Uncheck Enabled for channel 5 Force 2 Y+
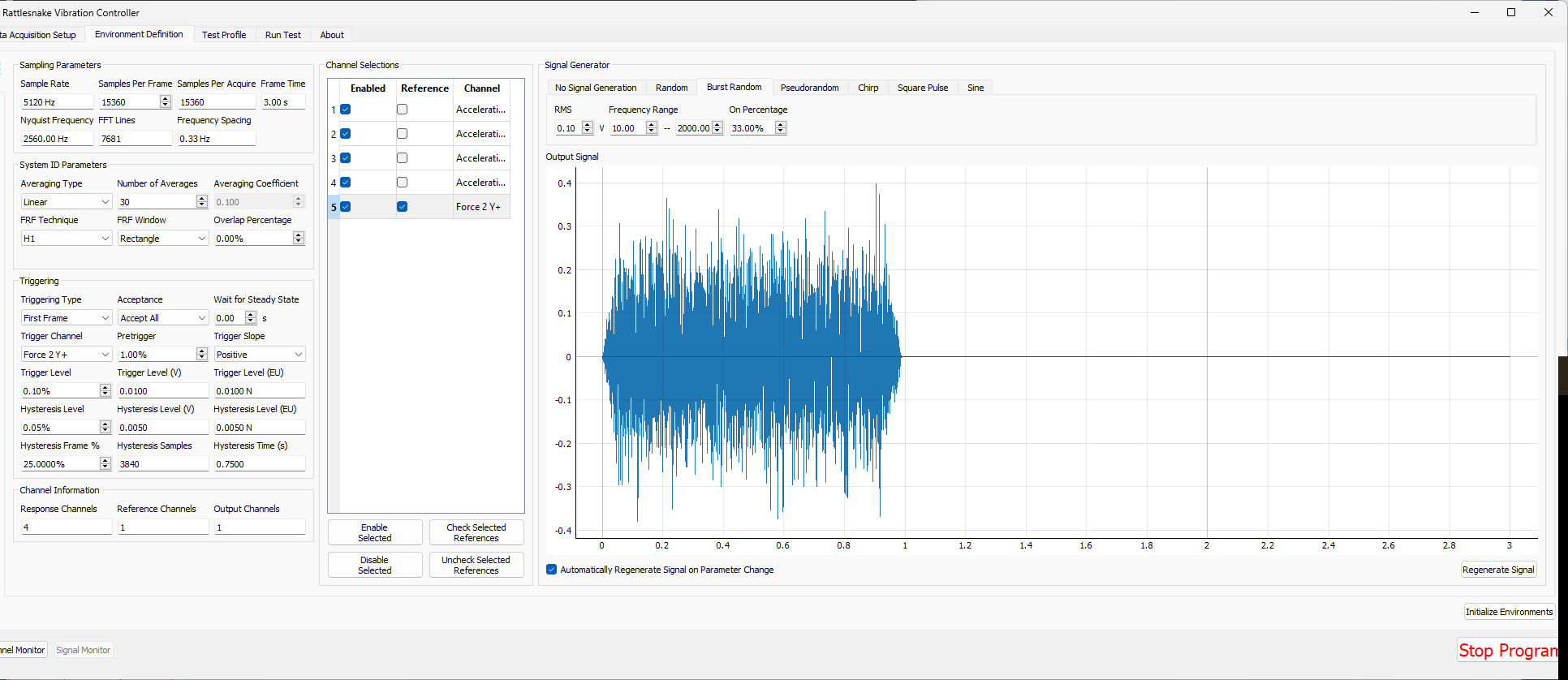 tap(346, 207)
